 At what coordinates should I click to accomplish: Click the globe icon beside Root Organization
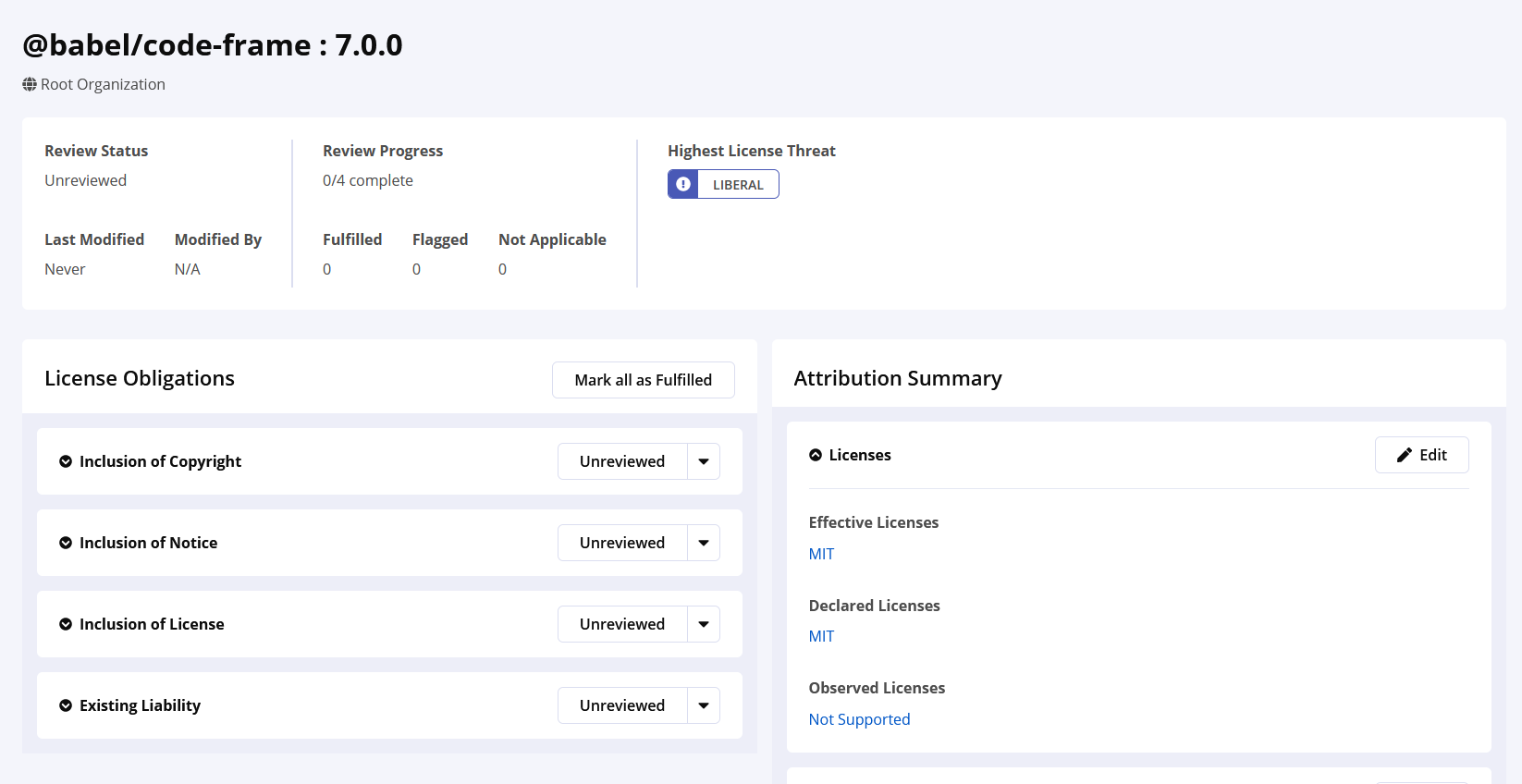click(x=30, y=84)
